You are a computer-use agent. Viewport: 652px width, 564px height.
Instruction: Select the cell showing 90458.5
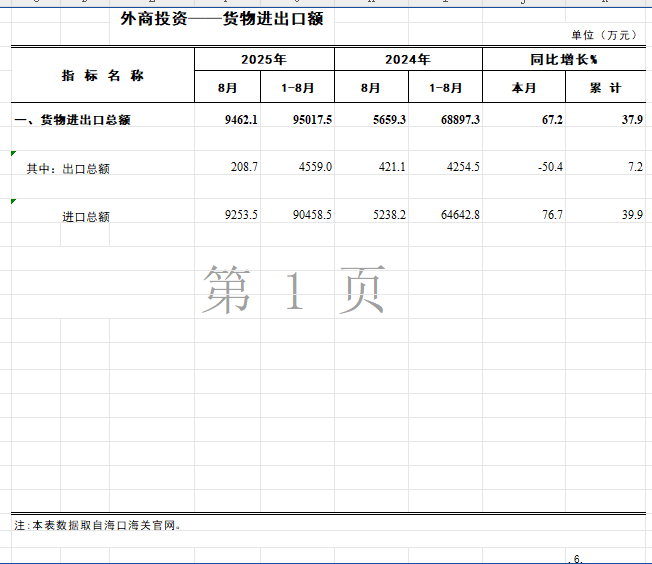point(308,215)
